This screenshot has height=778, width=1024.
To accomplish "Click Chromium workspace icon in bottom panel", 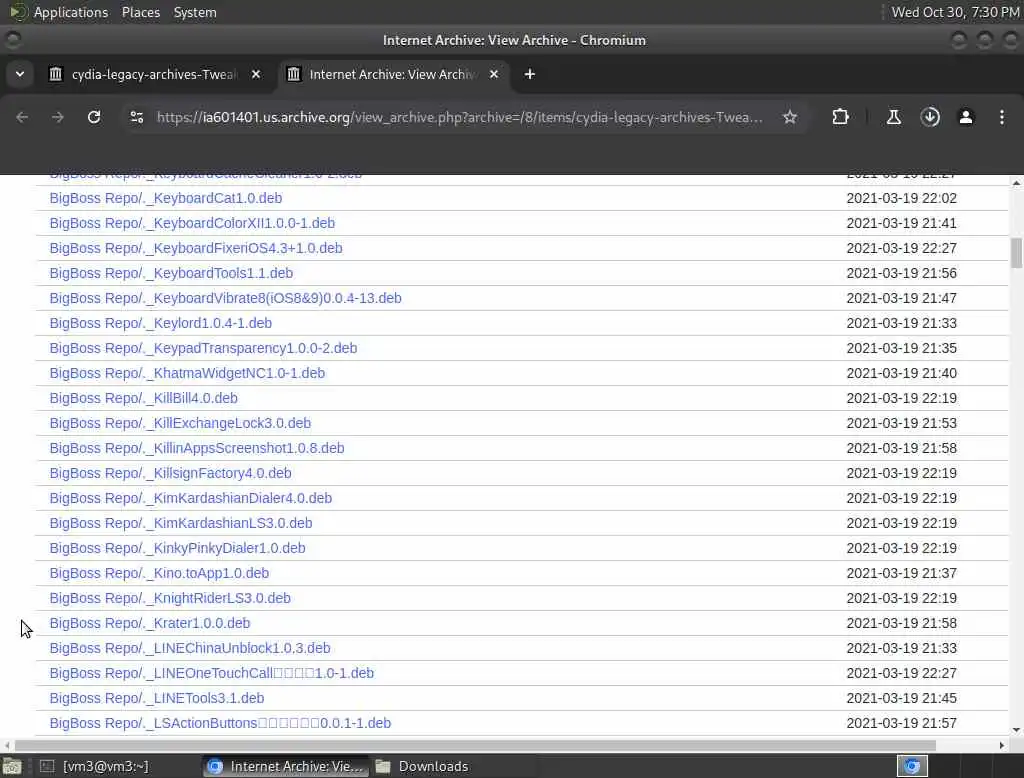I will [x=912, y=766].
